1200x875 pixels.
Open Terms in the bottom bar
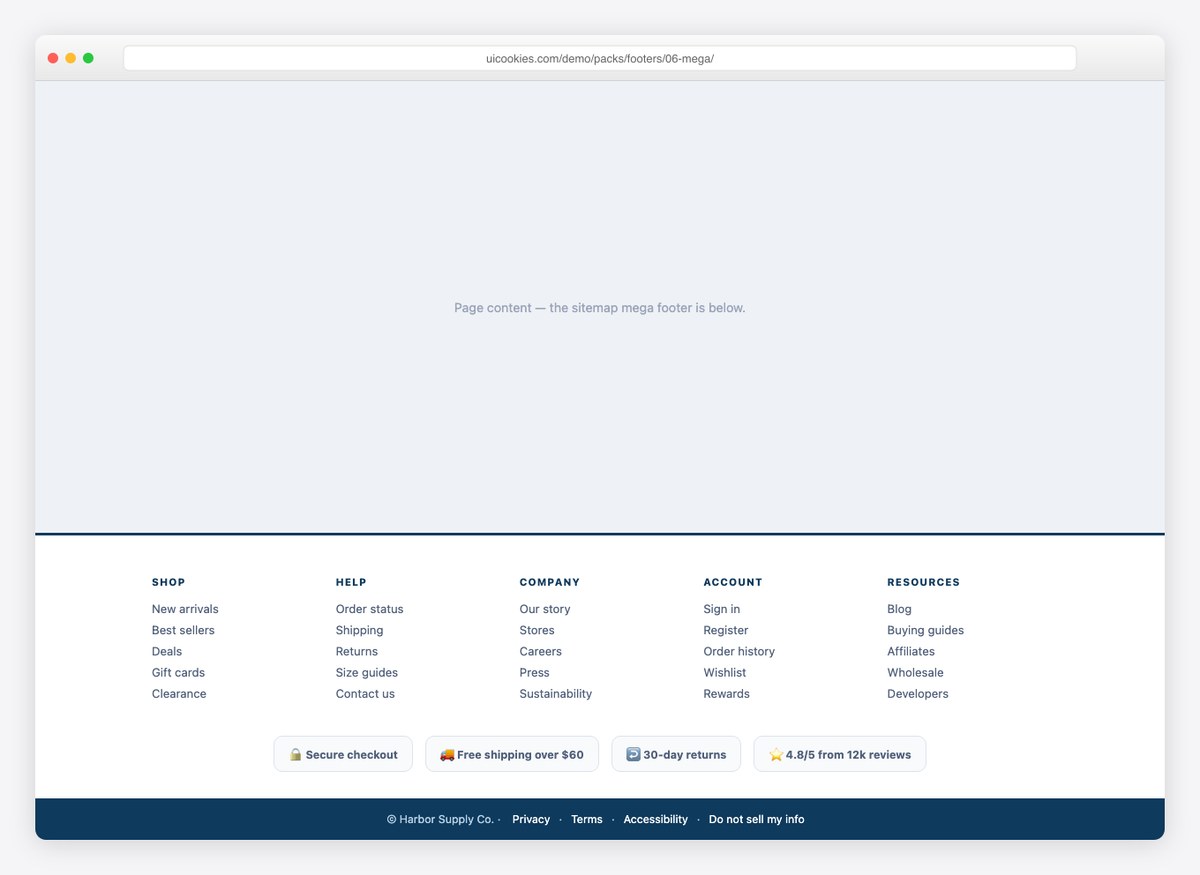pos(587,819)
